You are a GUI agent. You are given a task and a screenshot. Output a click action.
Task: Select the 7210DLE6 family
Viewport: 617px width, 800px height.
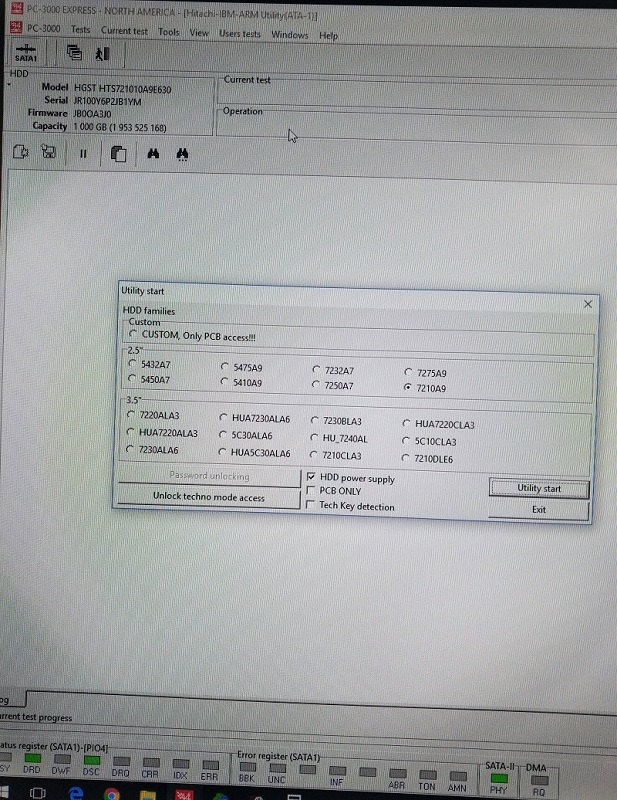[428, 459]
